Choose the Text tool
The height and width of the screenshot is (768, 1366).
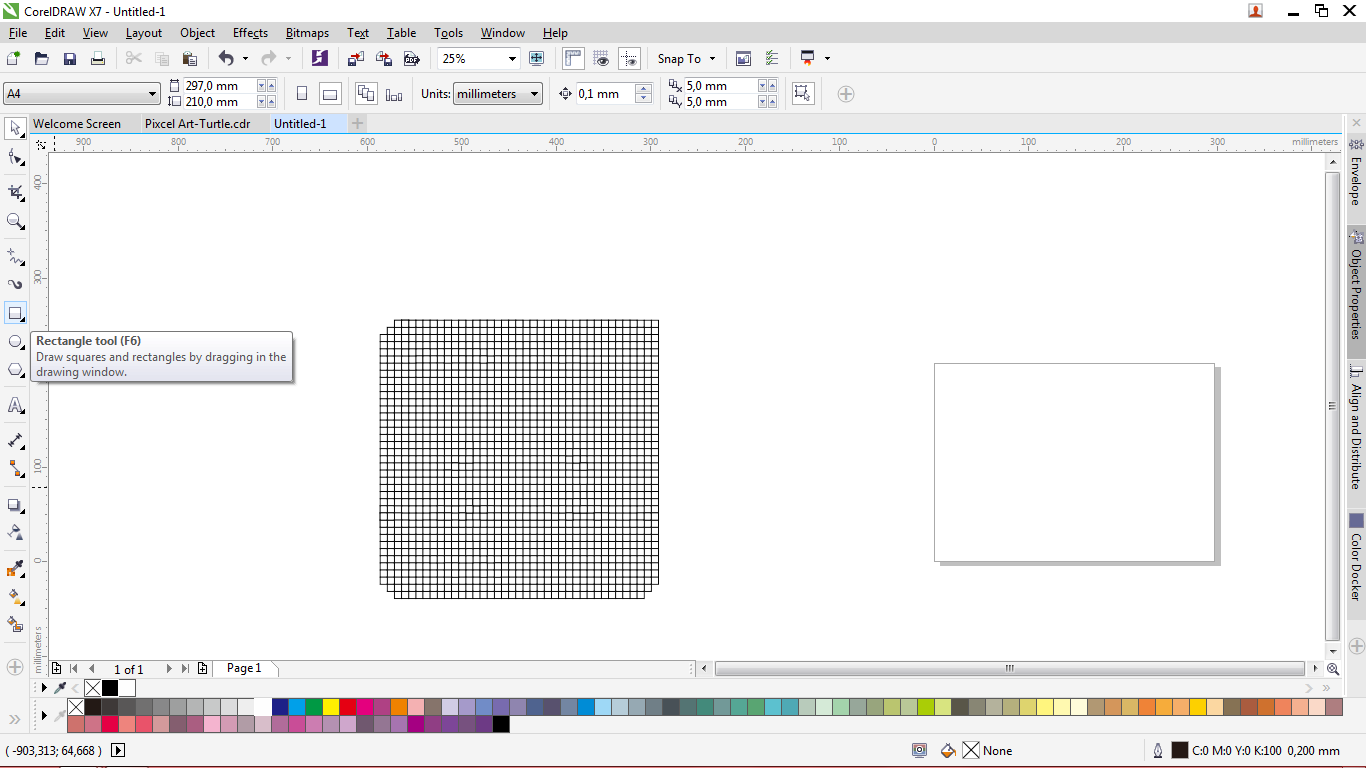[15, 406]
